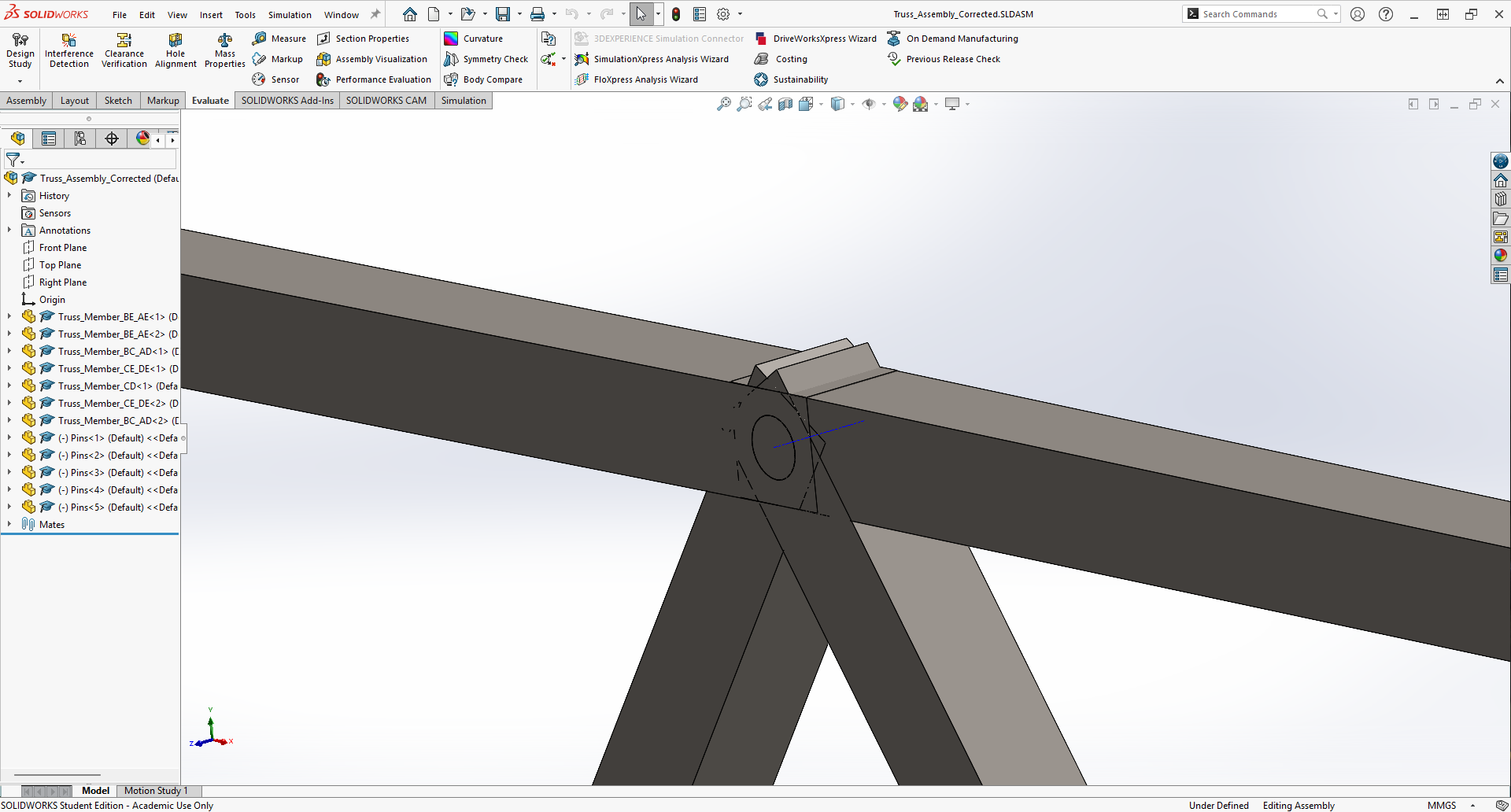1511x812 pixels.
Task: Switch to the Assembly tab
Action: coord(26,101)
